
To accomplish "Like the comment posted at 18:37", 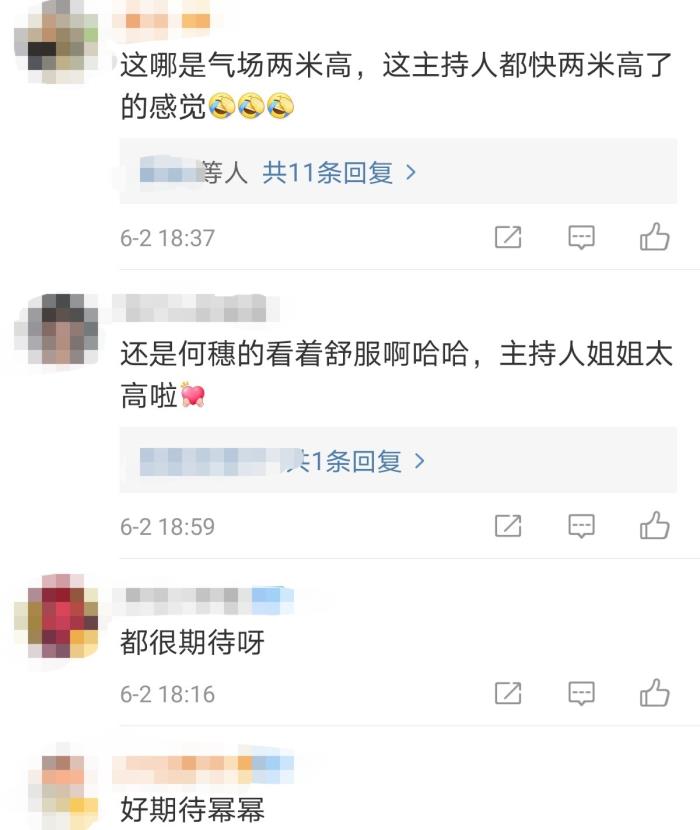I will click(x=654, y=236).
